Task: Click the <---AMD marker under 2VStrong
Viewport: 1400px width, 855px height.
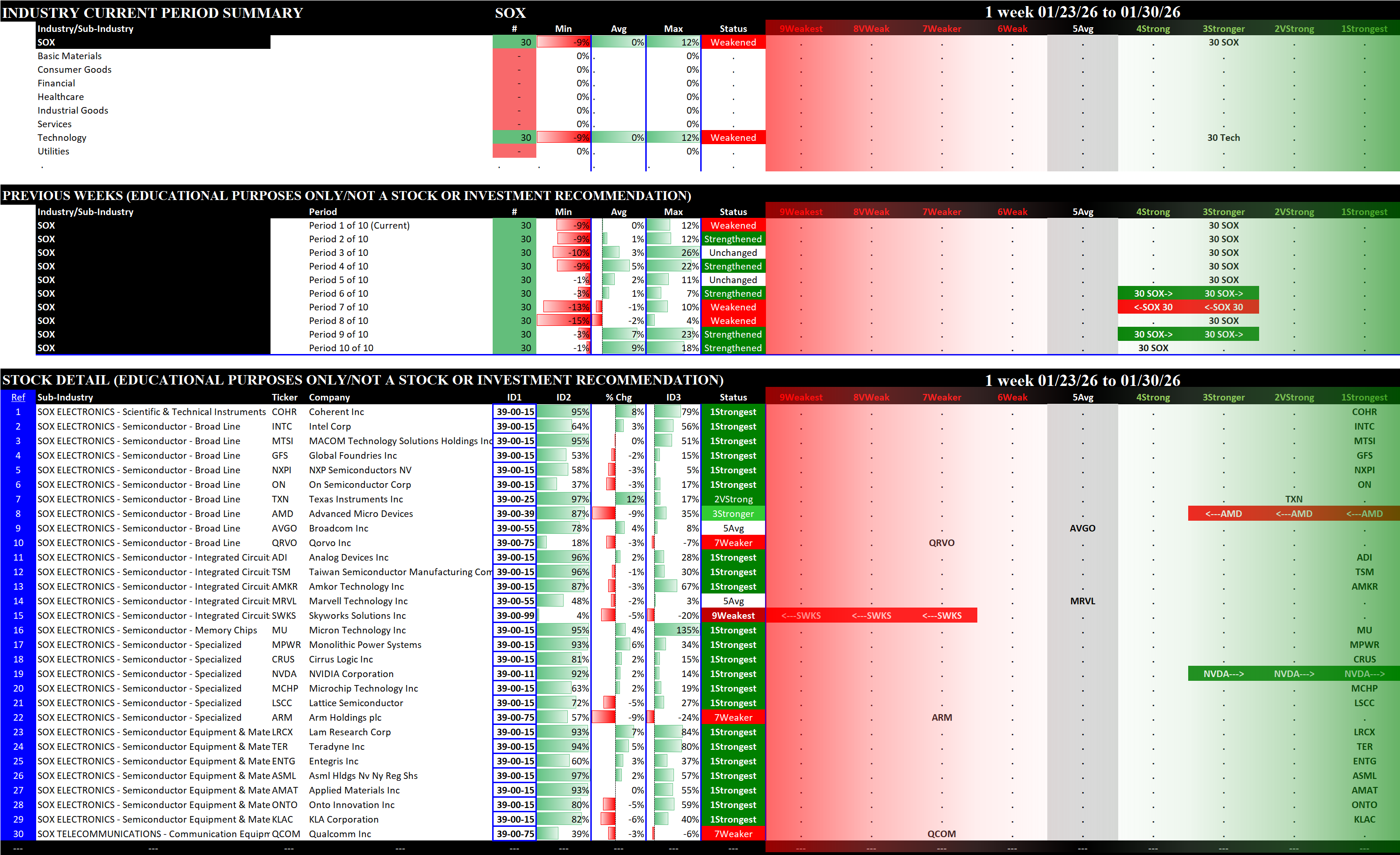Action: tap(1294, 514)
